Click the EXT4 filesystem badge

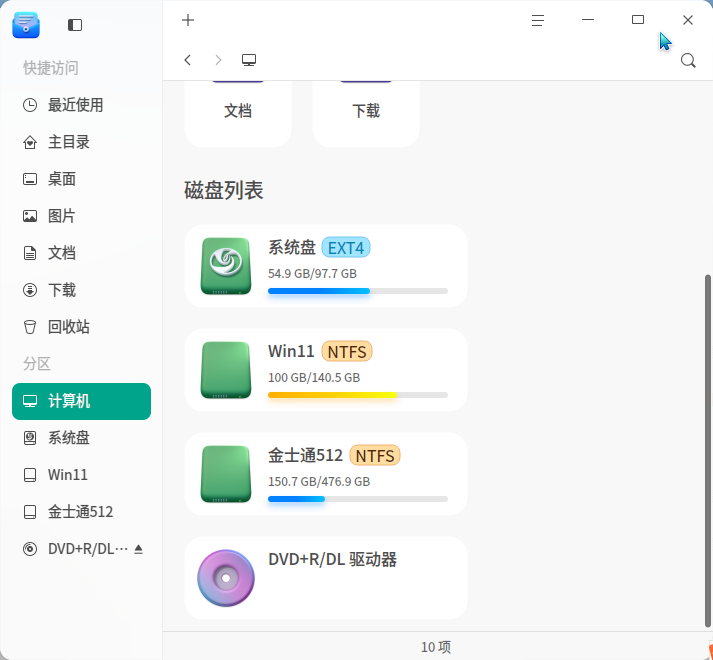coord(346,248)
